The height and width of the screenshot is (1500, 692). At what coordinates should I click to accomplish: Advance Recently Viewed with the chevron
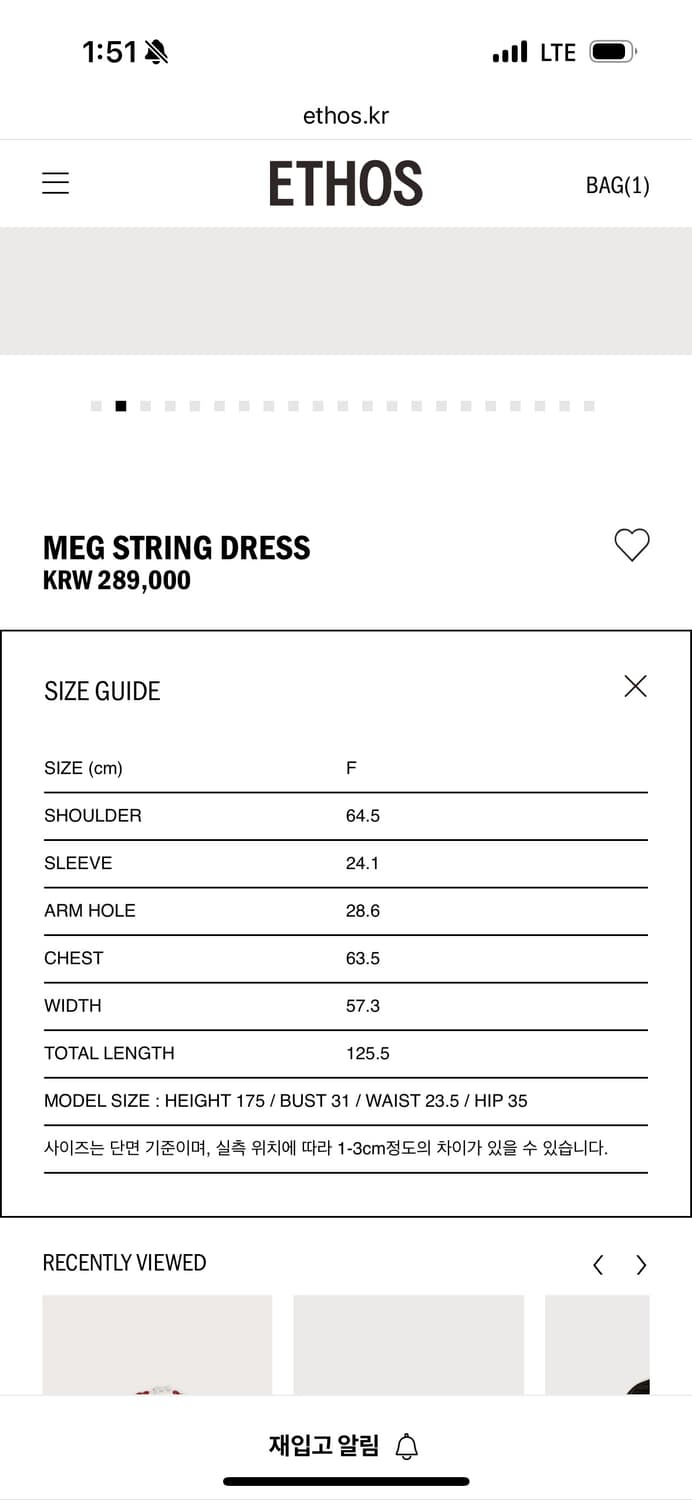coord(641,1265)
